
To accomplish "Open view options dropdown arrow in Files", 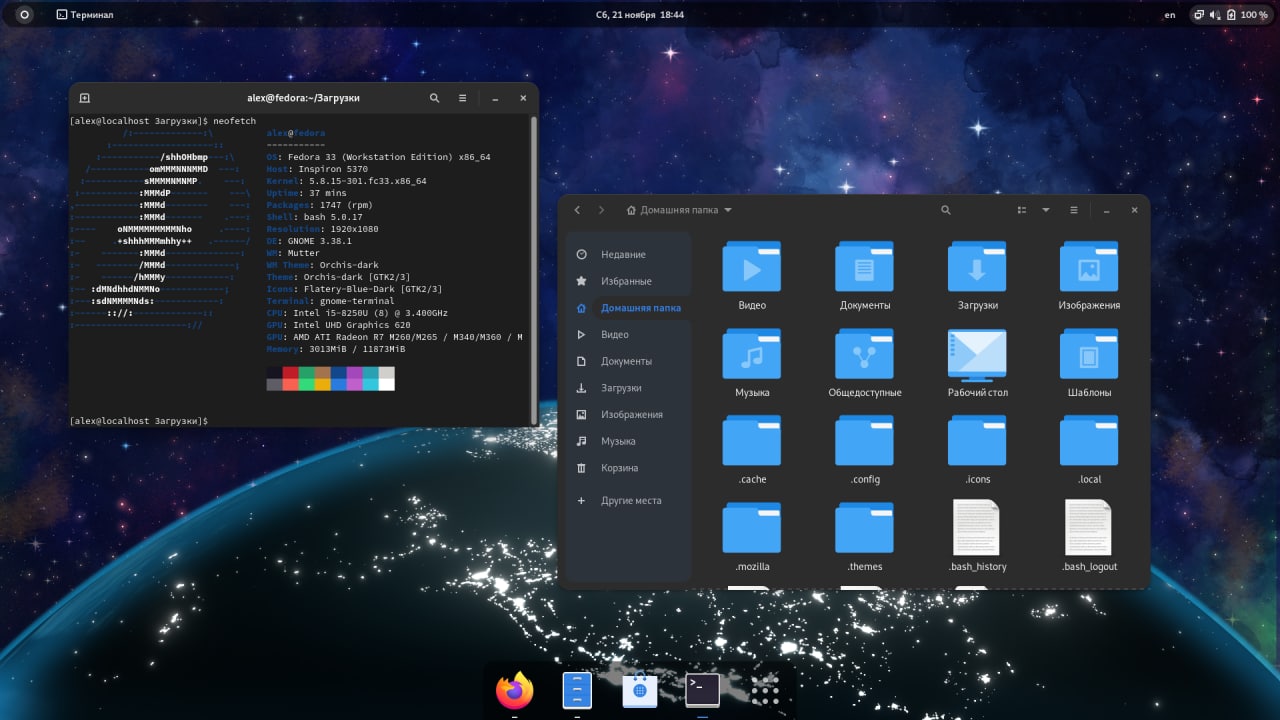I will point(1046,210).
